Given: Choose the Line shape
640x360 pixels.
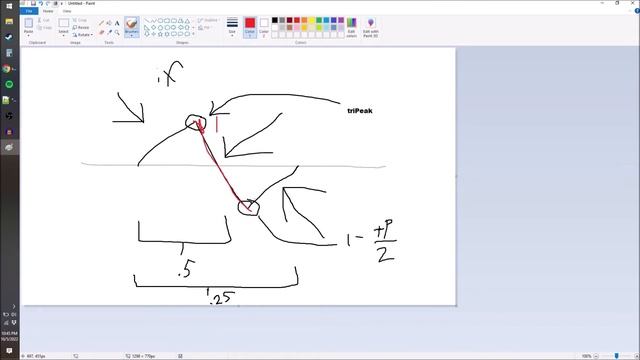Looking at the screenshot, I should click(x=147, y=20).
